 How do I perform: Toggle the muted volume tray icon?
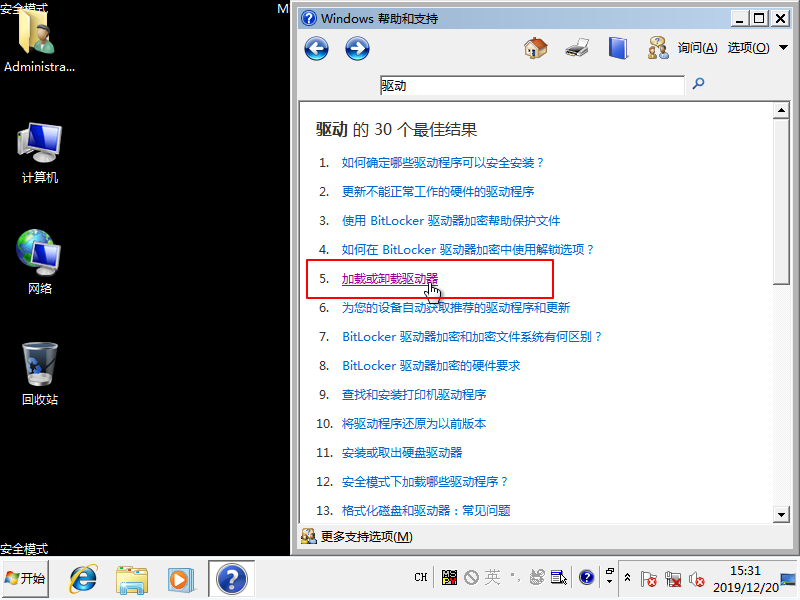pos(697,579)
